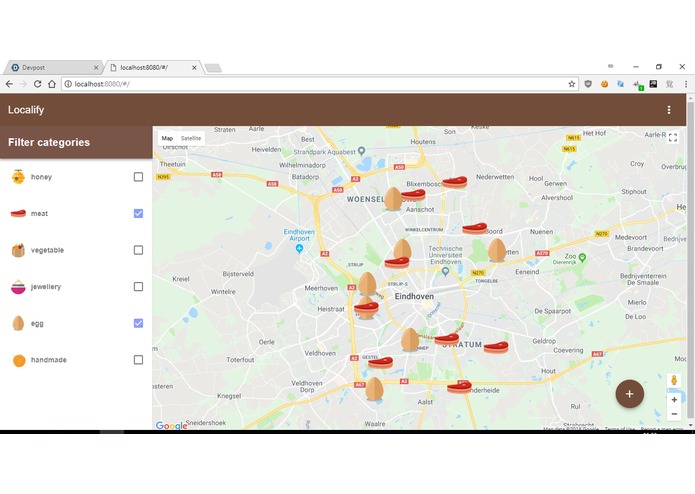Screen dimensions: 695x494
Task: Toggle map fullscreen view
Action: coord(673,137)
